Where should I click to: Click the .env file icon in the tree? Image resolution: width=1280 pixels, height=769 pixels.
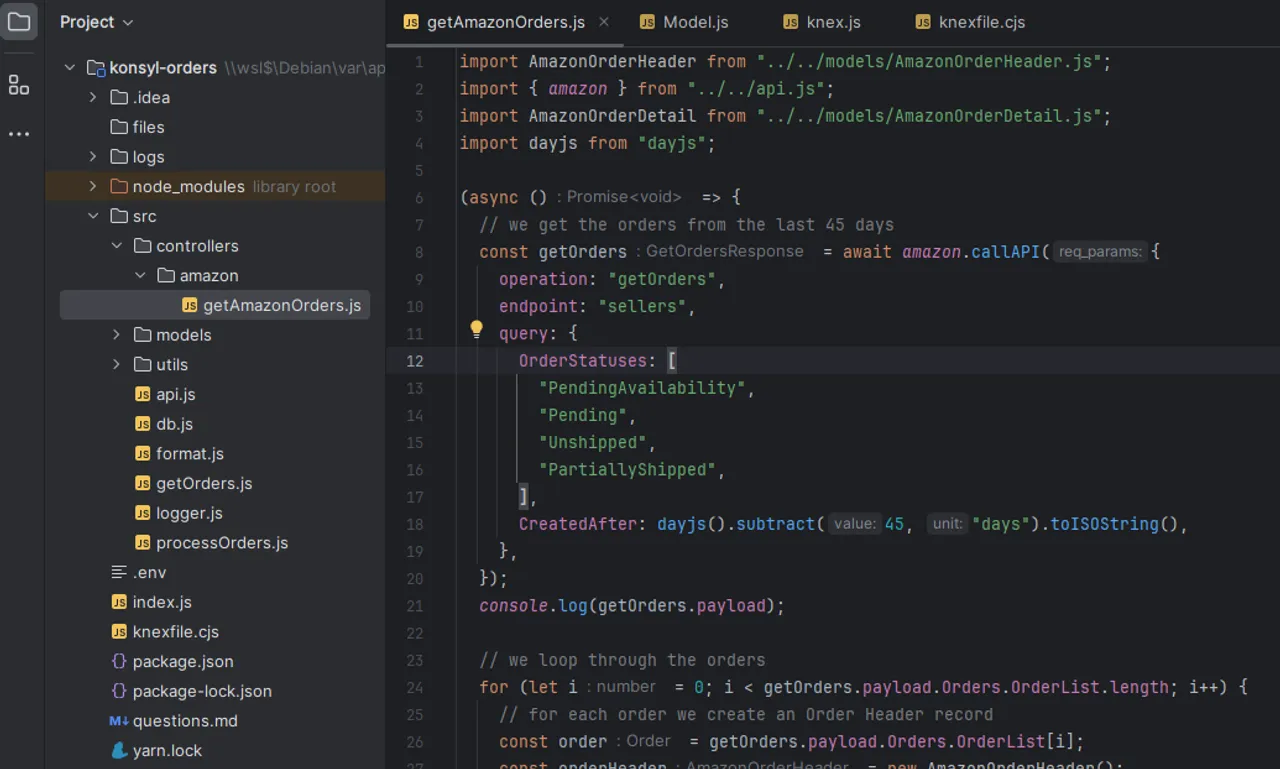click(118, 572)
